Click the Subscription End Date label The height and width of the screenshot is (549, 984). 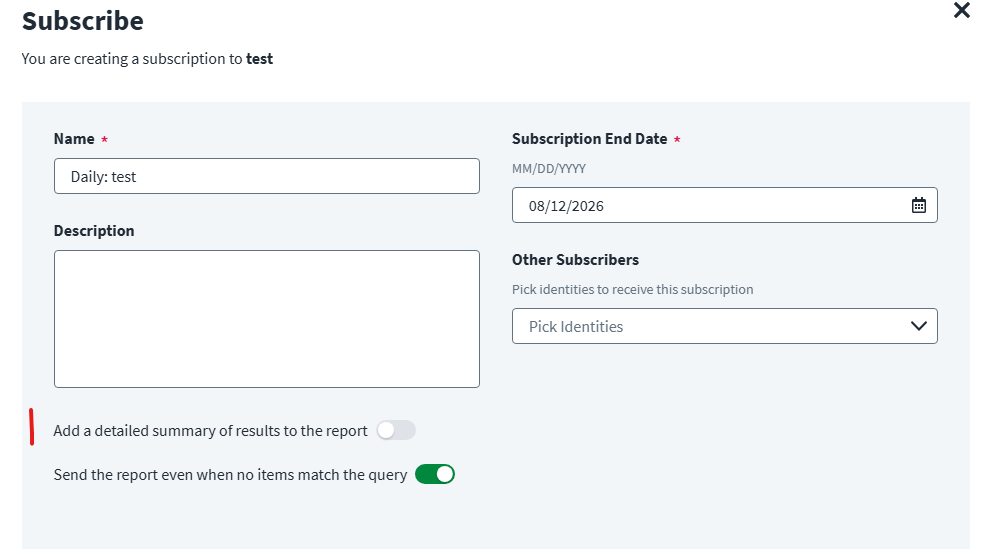coord(589,139)
